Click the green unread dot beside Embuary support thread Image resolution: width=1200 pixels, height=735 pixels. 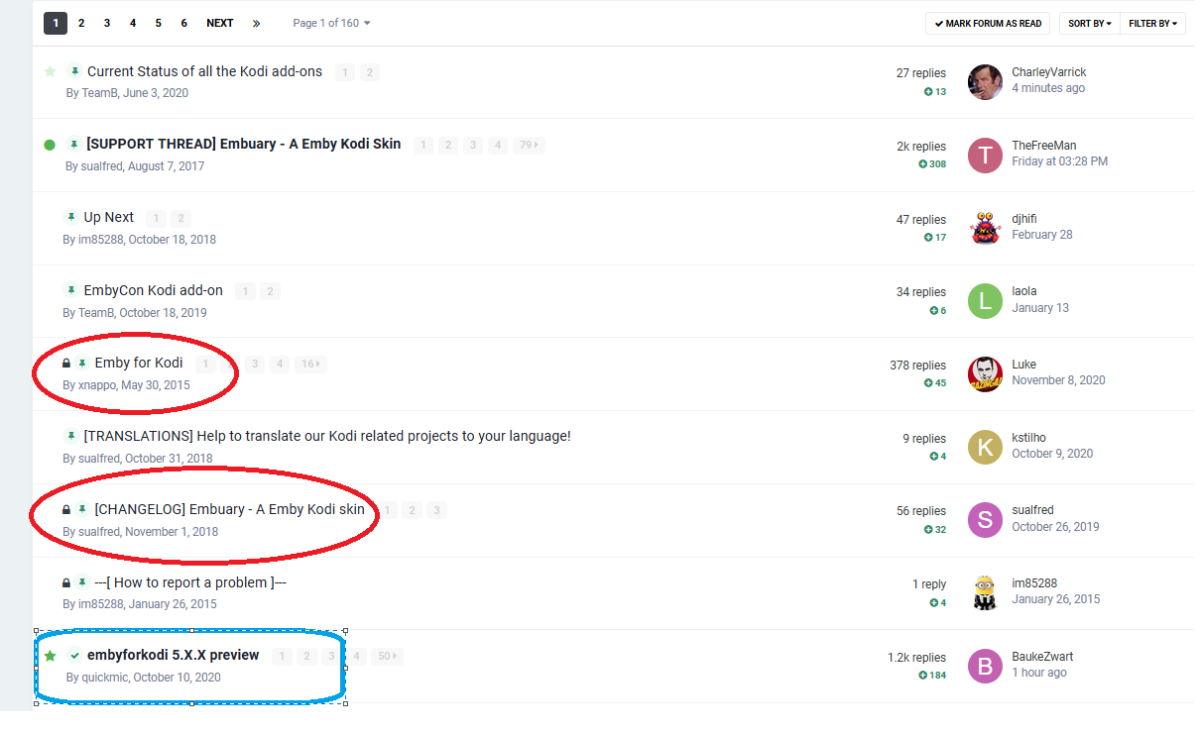(x=50, y=145)
